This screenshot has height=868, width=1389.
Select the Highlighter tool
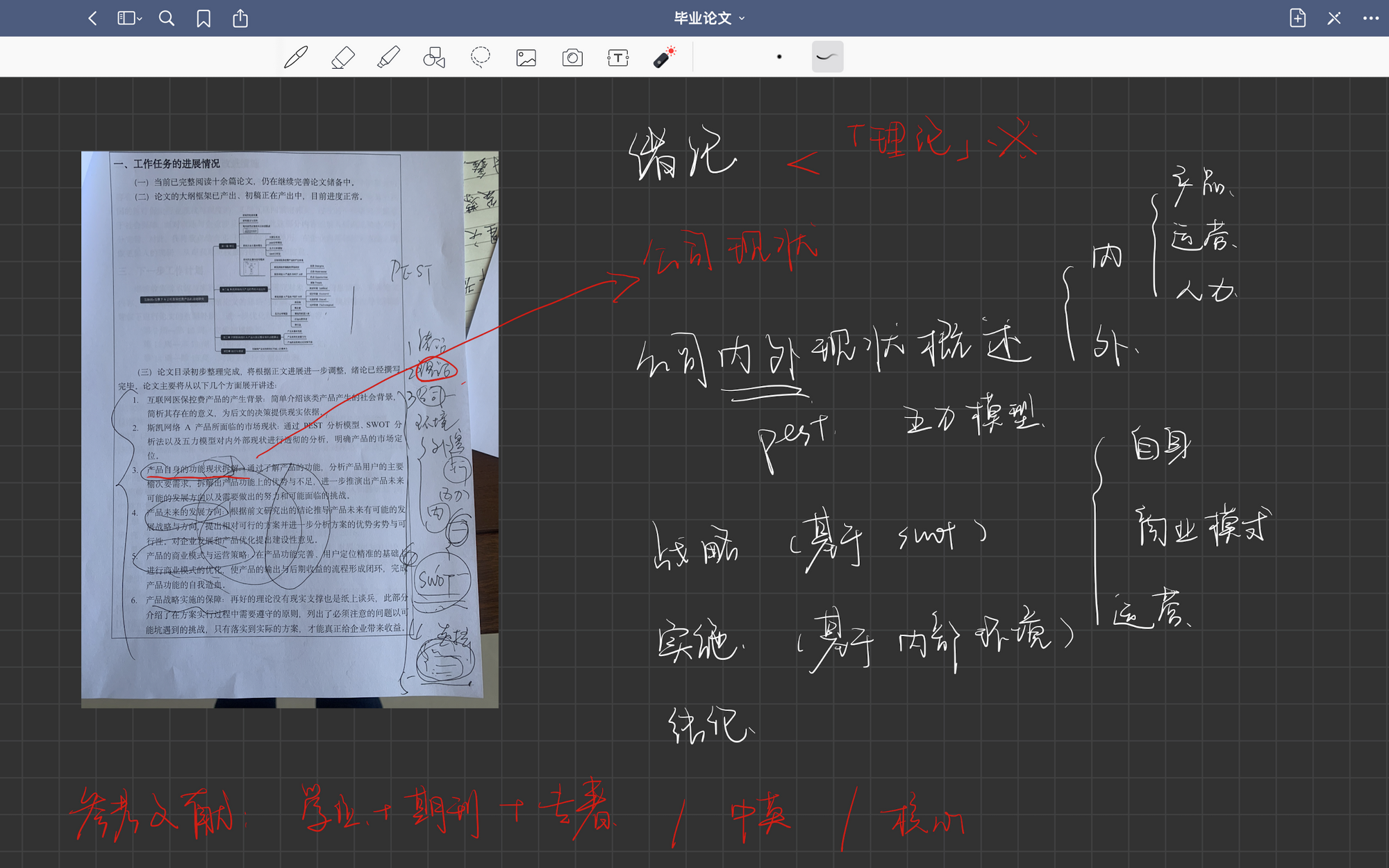[388, 57]
